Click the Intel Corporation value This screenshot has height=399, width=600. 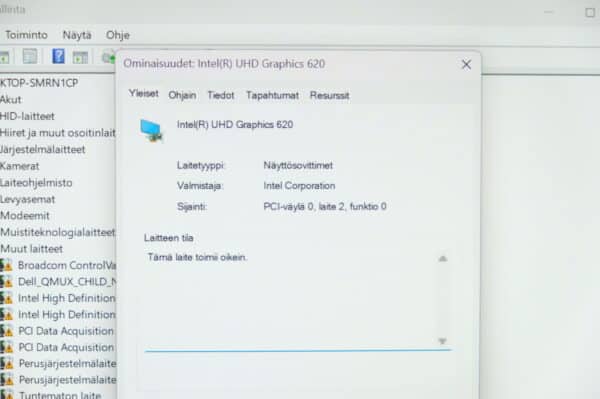tap(299, 186)
